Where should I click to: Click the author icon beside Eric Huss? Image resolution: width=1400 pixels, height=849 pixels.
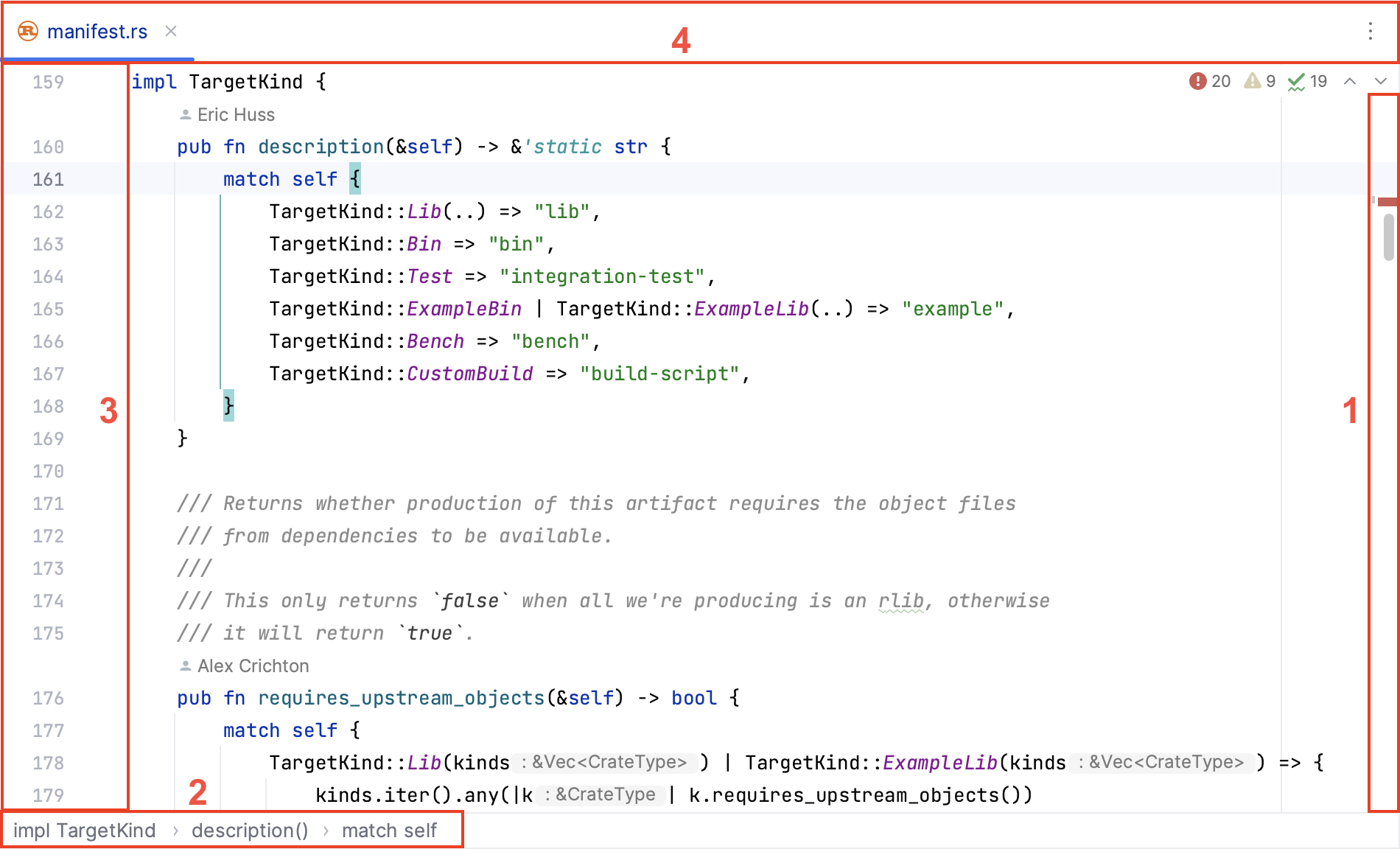[186, 115]
